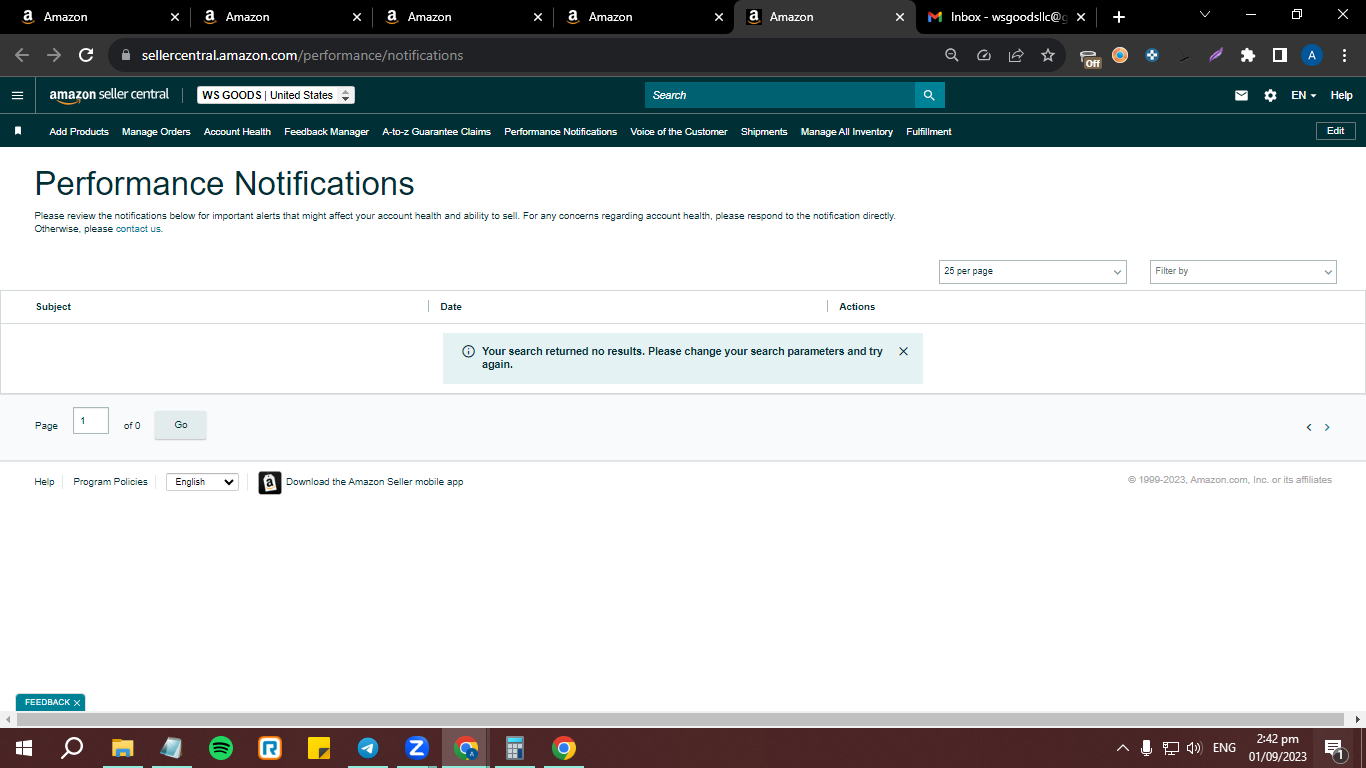Open Voice of the Customer
The image size is (1366, 768).
click(679, 131)
